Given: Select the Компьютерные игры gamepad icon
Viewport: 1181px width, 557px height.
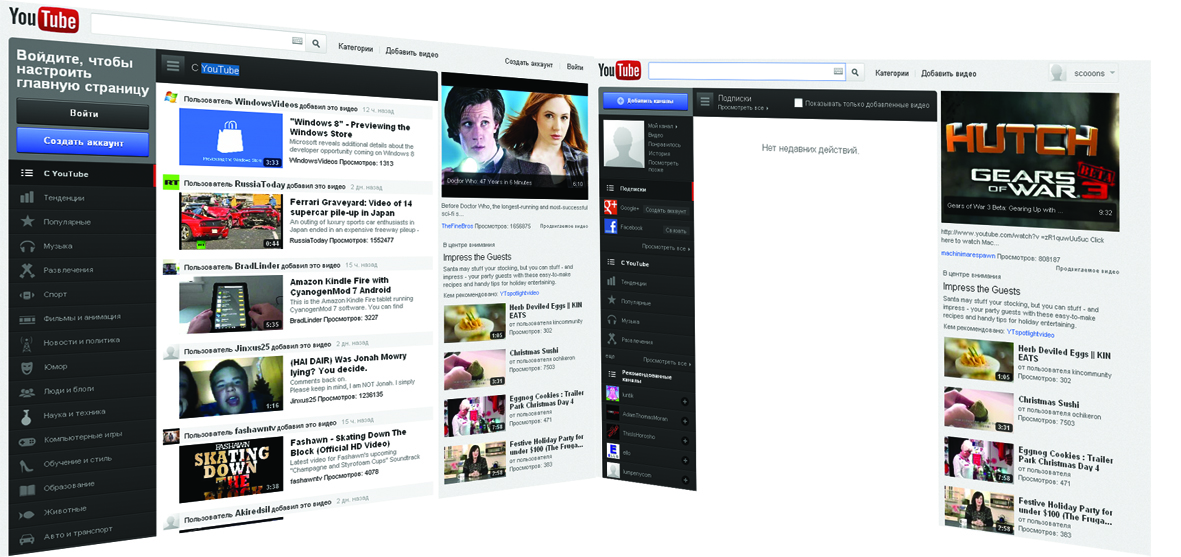Looking at the screenshot, I should pos(27,440).
